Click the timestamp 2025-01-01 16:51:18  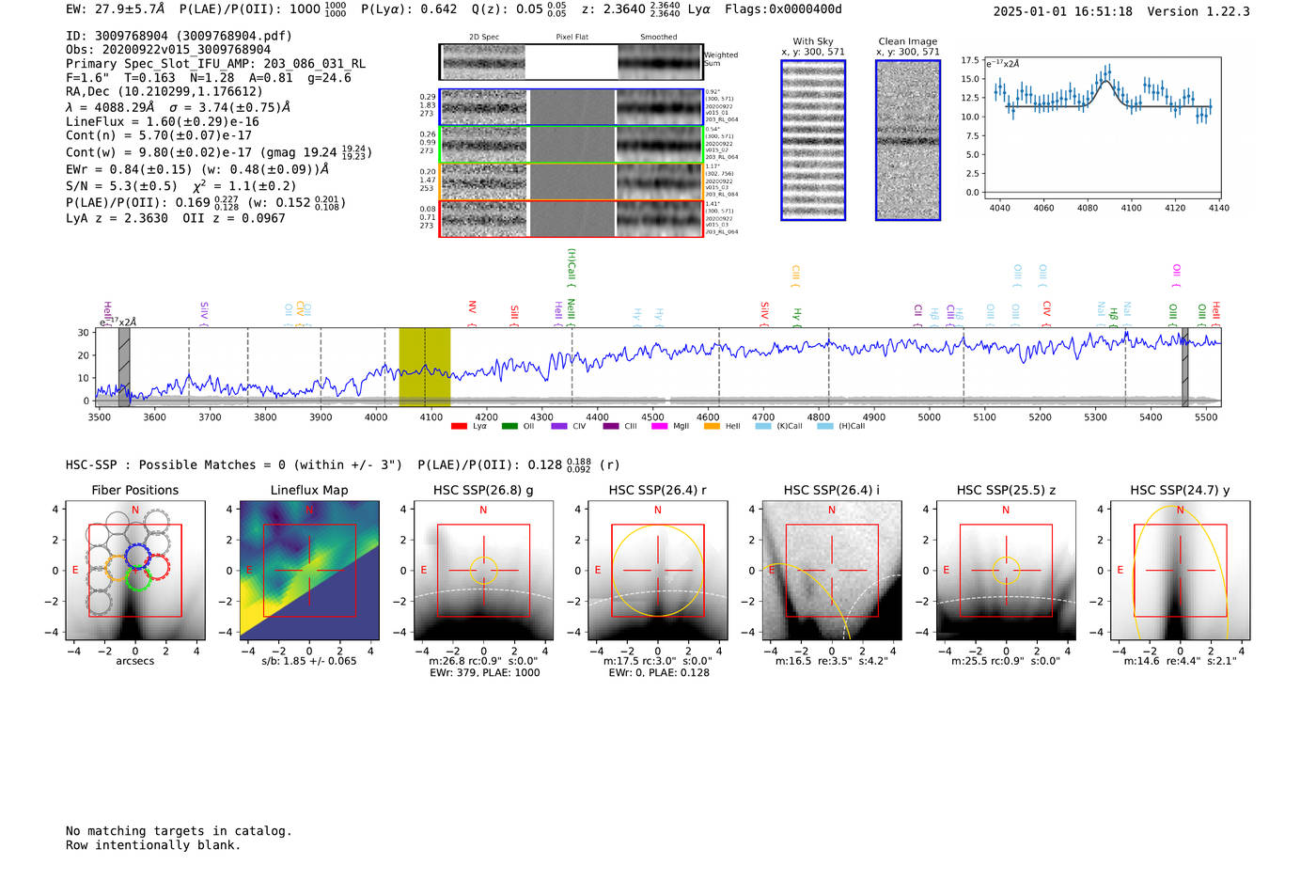coord(1062,11)
